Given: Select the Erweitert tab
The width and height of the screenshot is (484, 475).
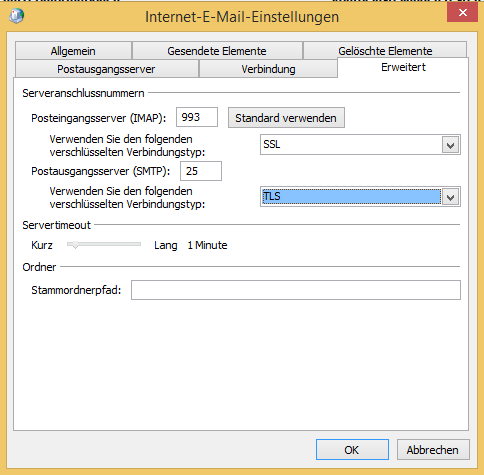Looking at the screenshot, I should (x=403, y=68).
